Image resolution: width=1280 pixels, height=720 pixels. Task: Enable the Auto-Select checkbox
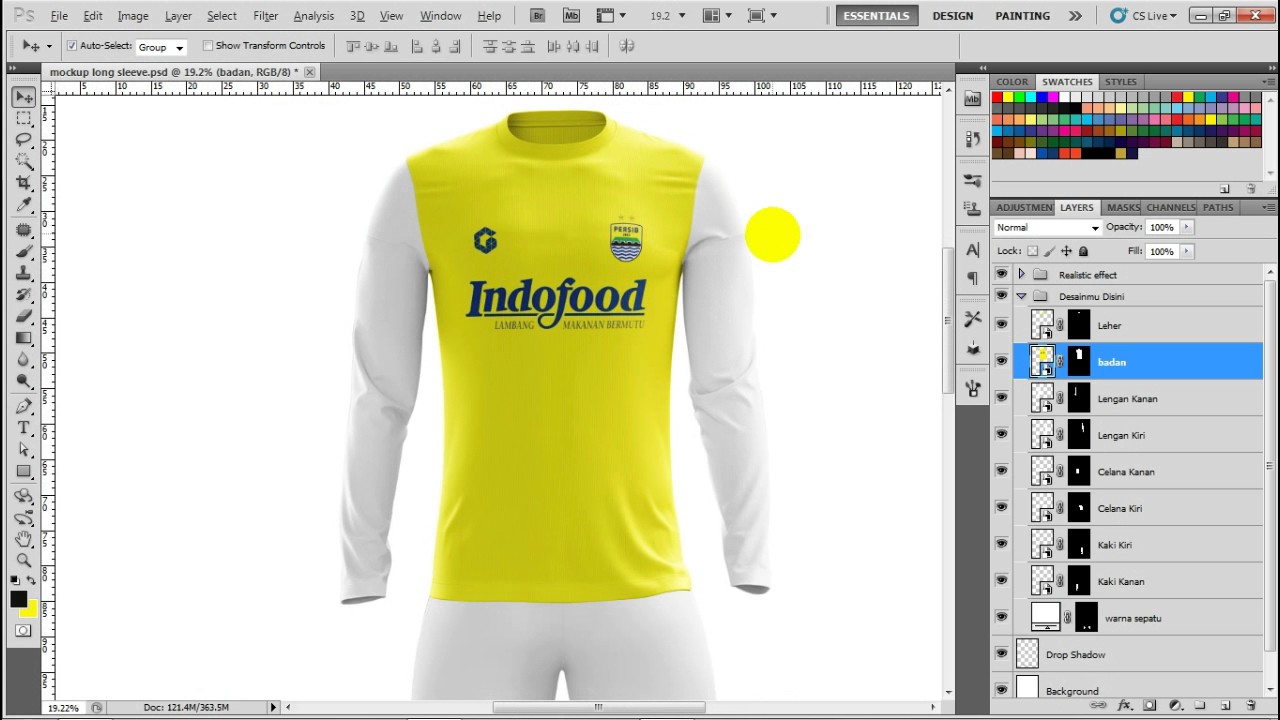[x=72, y=46]
